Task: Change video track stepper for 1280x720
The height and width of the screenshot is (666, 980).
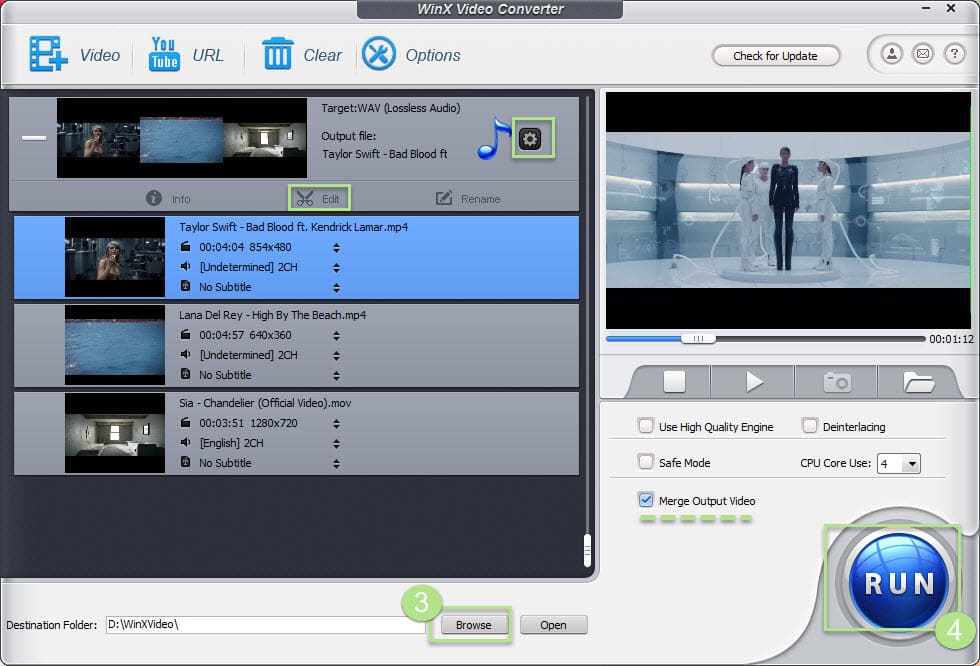Action: (336, 424)
